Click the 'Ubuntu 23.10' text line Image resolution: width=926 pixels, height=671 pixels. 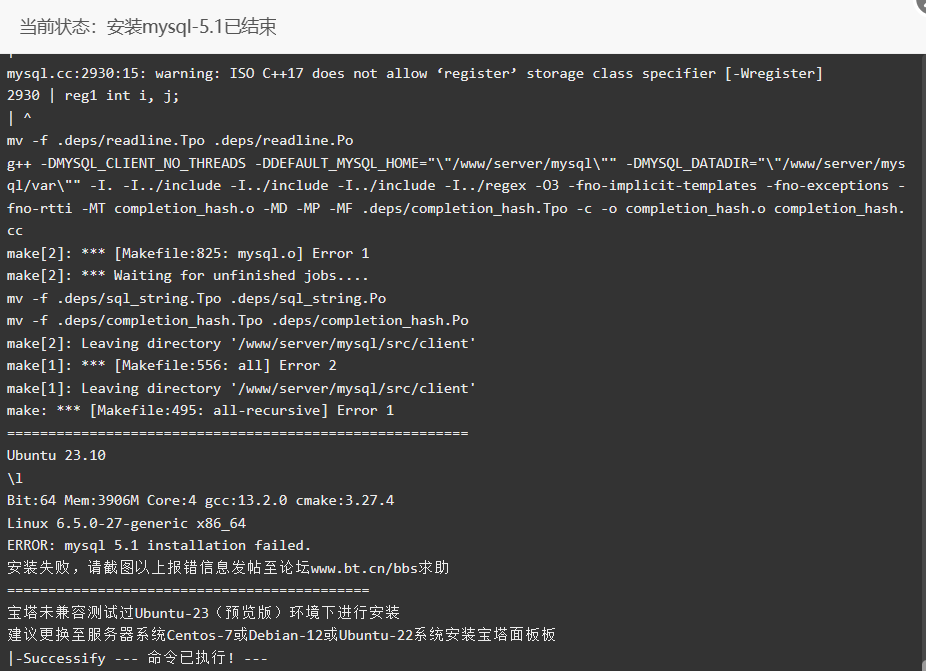coord(56,455)
